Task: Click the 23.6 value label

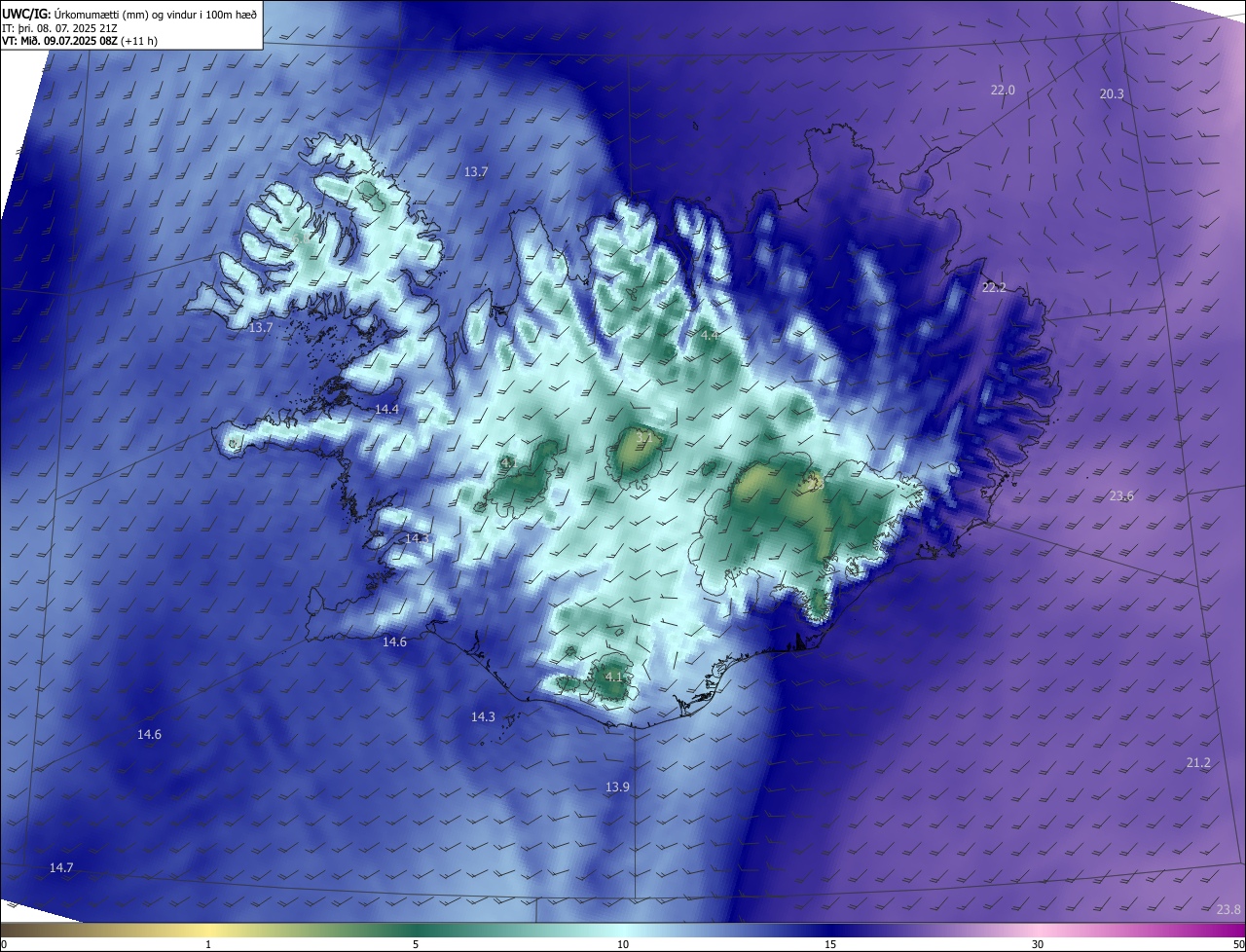Action: point(1121,495)
